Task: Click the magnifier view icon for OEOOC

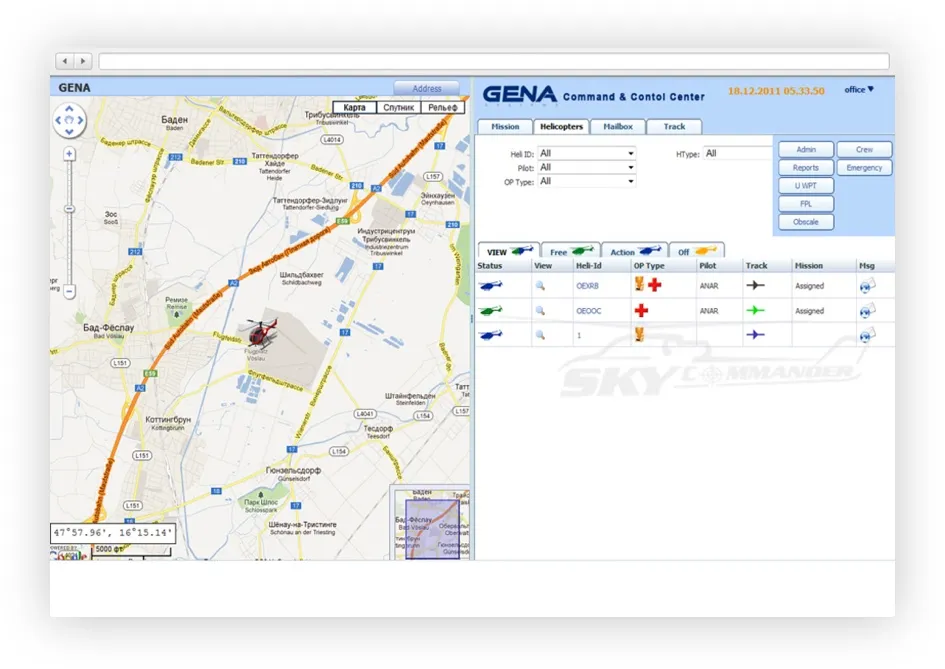Action: pos(540,310)
